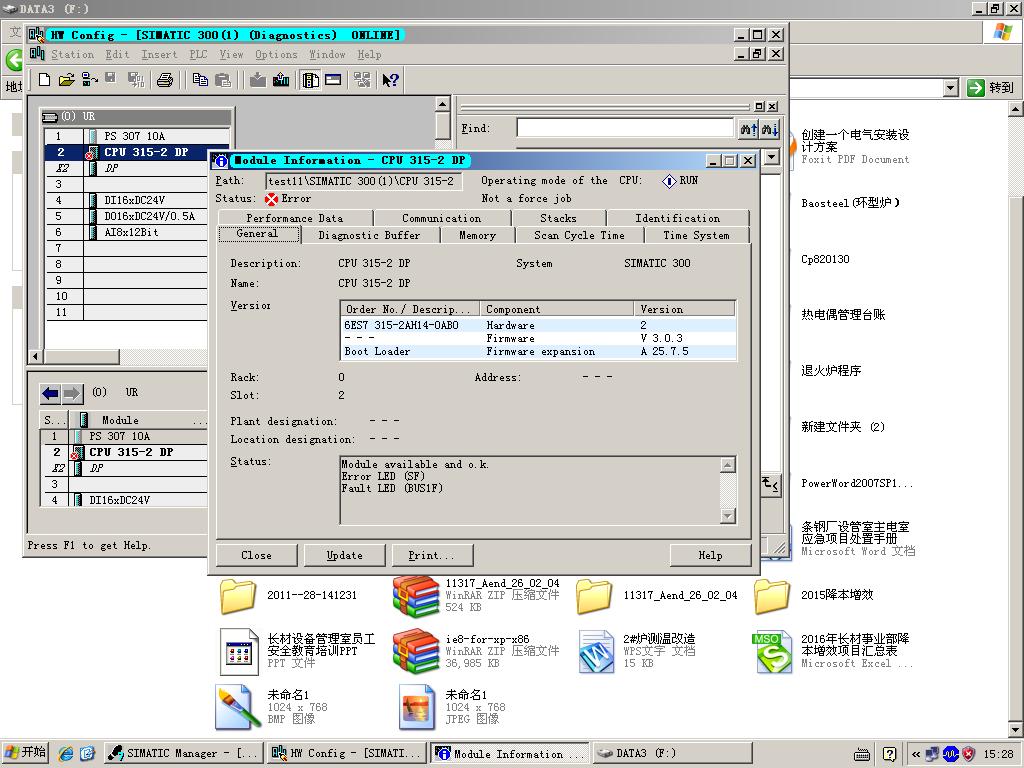
Task: Switch to the Time System tab
Action: coord(696,235)
